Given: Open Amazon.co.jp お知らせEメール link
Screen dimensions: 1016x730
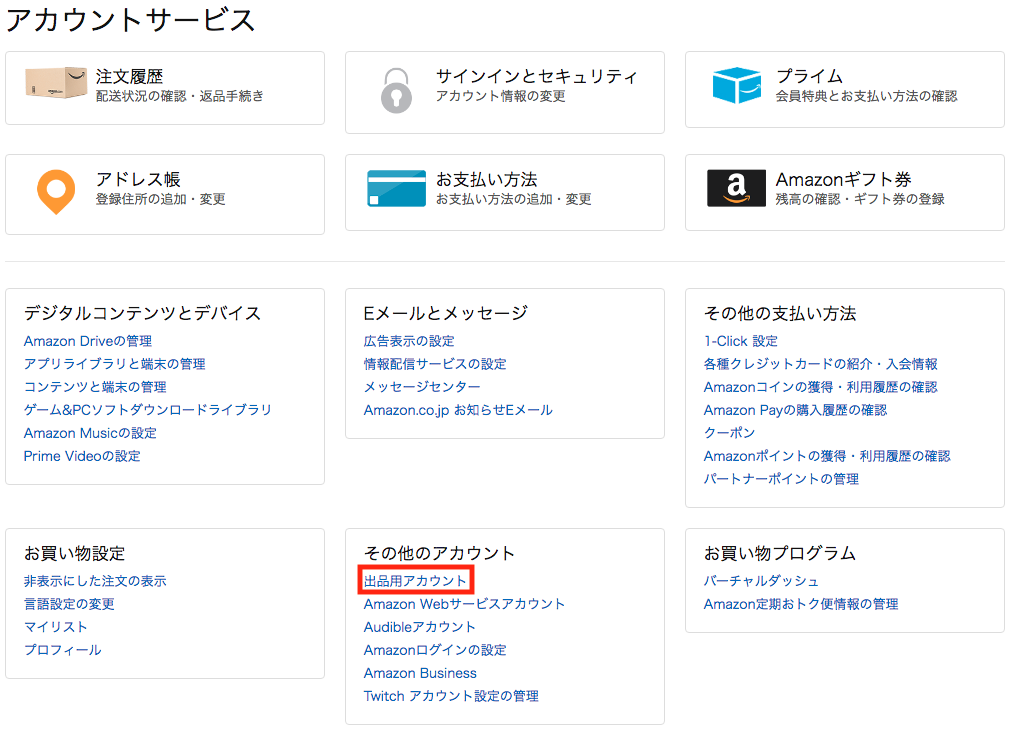Looking at the screenshot, I should click(458, 410).
